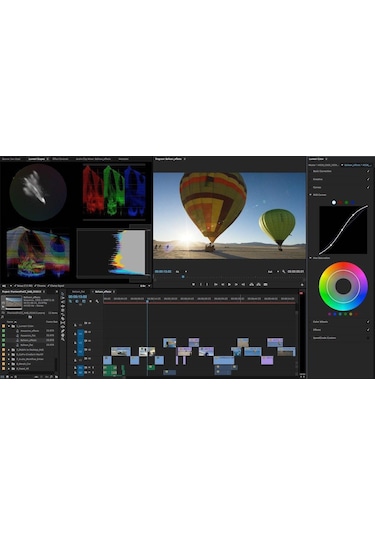Select the Project panel preview thumbnail
This screenshot has width=375, height=535.
(13, 303)
